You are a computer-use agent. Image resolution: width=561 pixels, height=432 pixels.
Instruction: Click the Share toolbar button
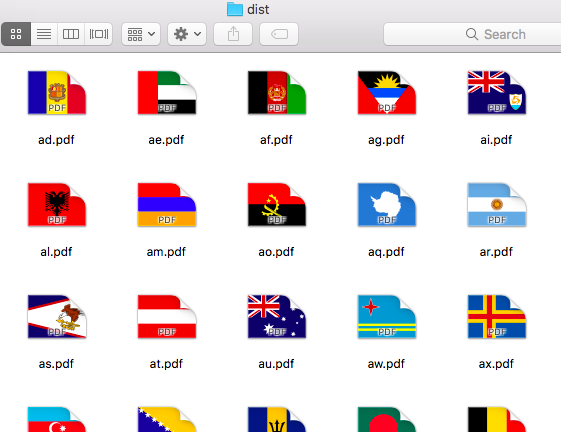pos(233,34)
